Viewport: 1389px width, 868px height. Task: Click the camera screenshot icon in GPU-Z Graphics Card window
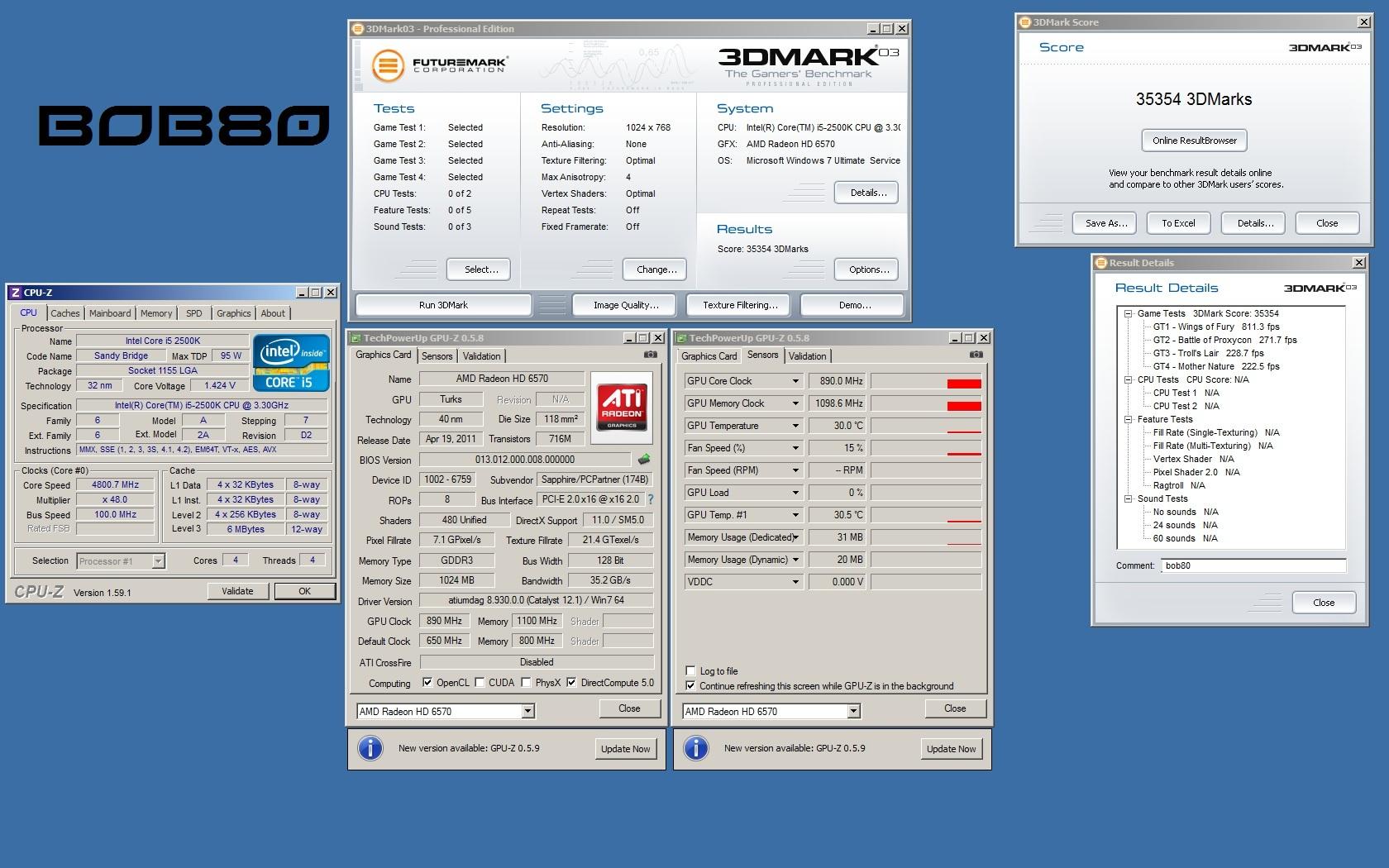651,355
